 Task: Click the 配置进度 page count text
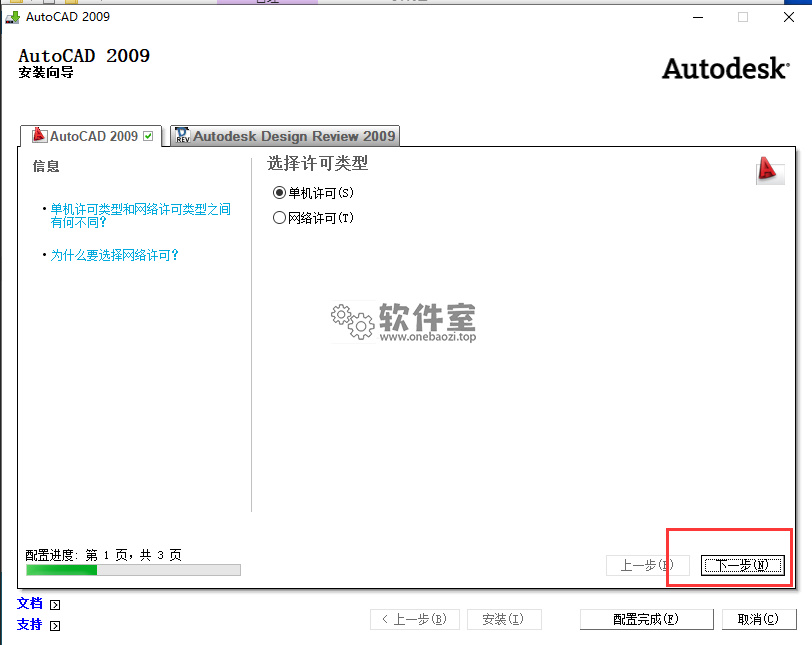(104, 555)
